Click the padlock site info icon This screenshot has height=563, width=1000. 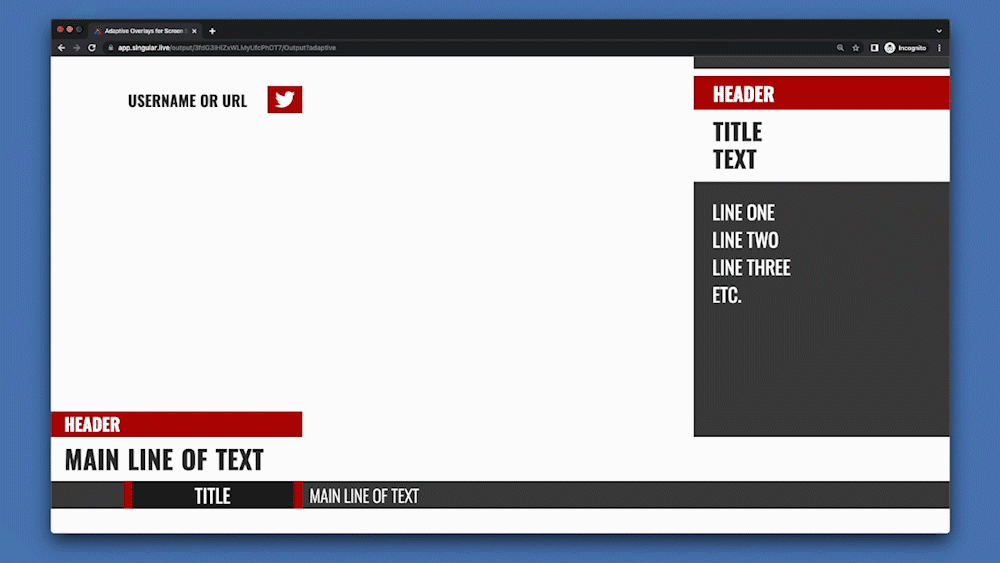[x=111, y=48]
